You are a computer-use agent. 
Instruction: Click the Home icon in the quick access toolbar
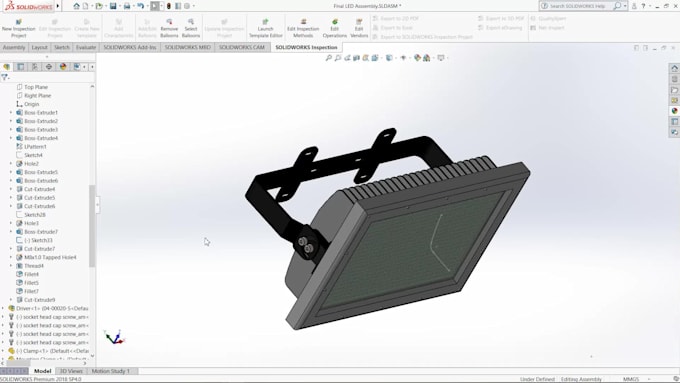pos(76,6)
